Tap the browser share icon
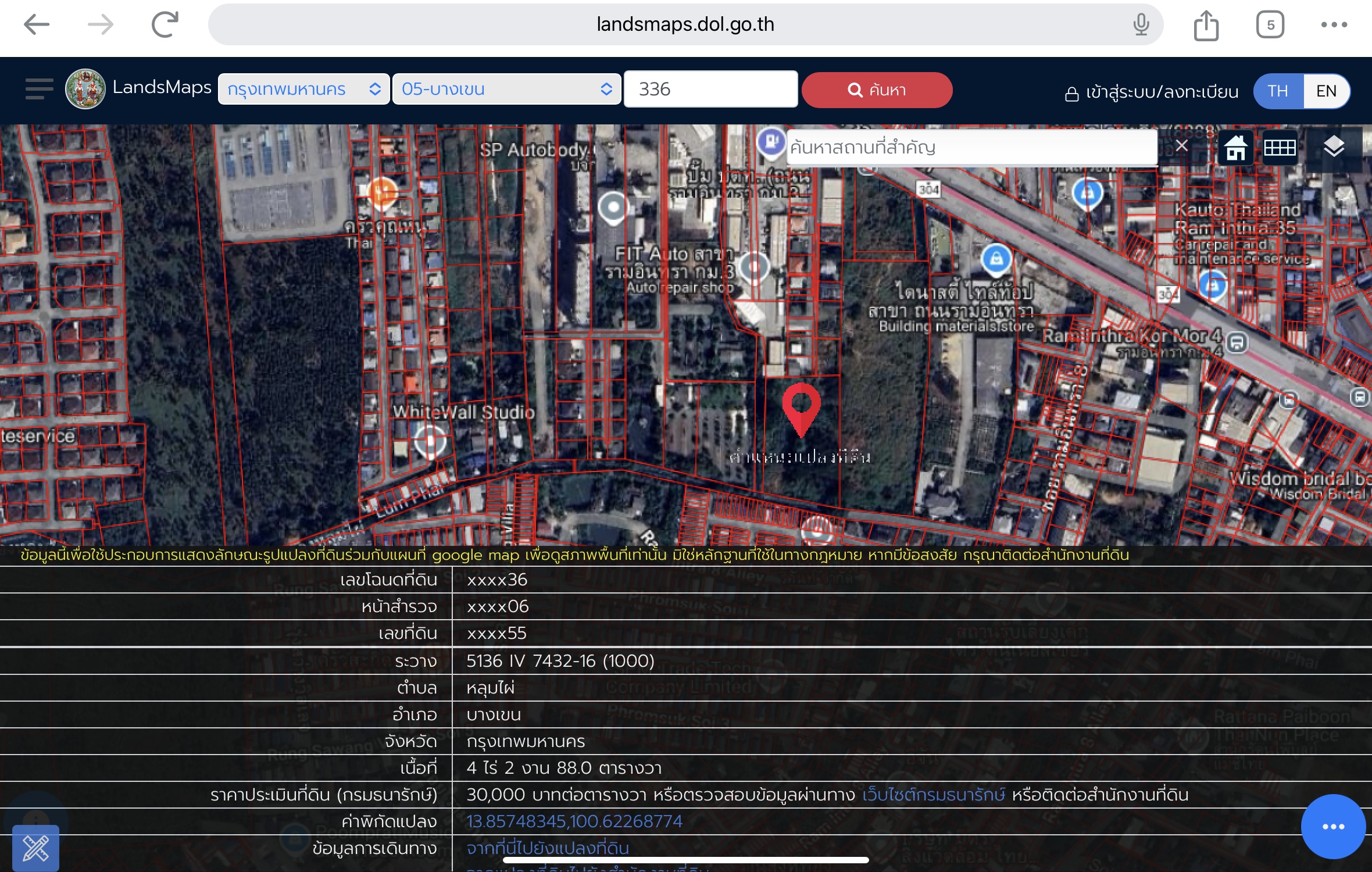This screenshot has height=872, width=1372. (1206, 25)
